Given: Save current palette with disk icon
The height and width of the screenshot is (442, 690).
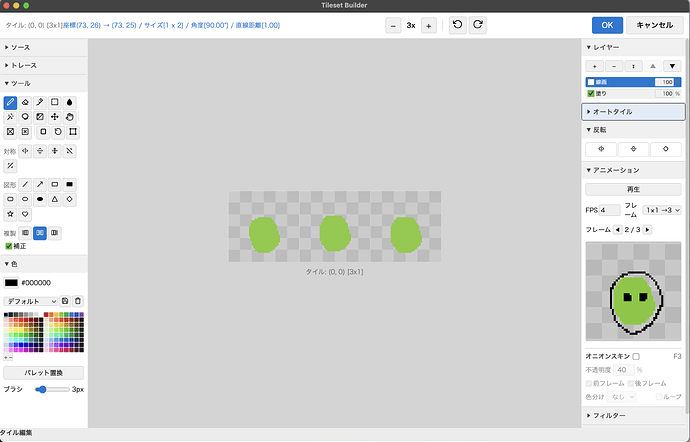Looking at the screenshot, I should [x=65, y=301].
